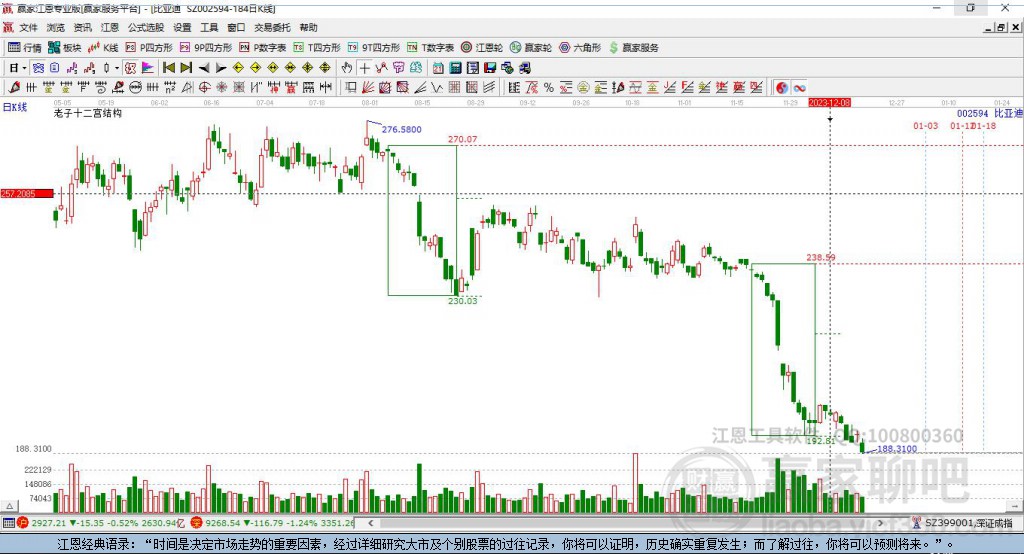The width and height of the screenshot is (1024, 554).
Task: Click the 老子十二宫结构 chart title
Action: coord(88,113)
